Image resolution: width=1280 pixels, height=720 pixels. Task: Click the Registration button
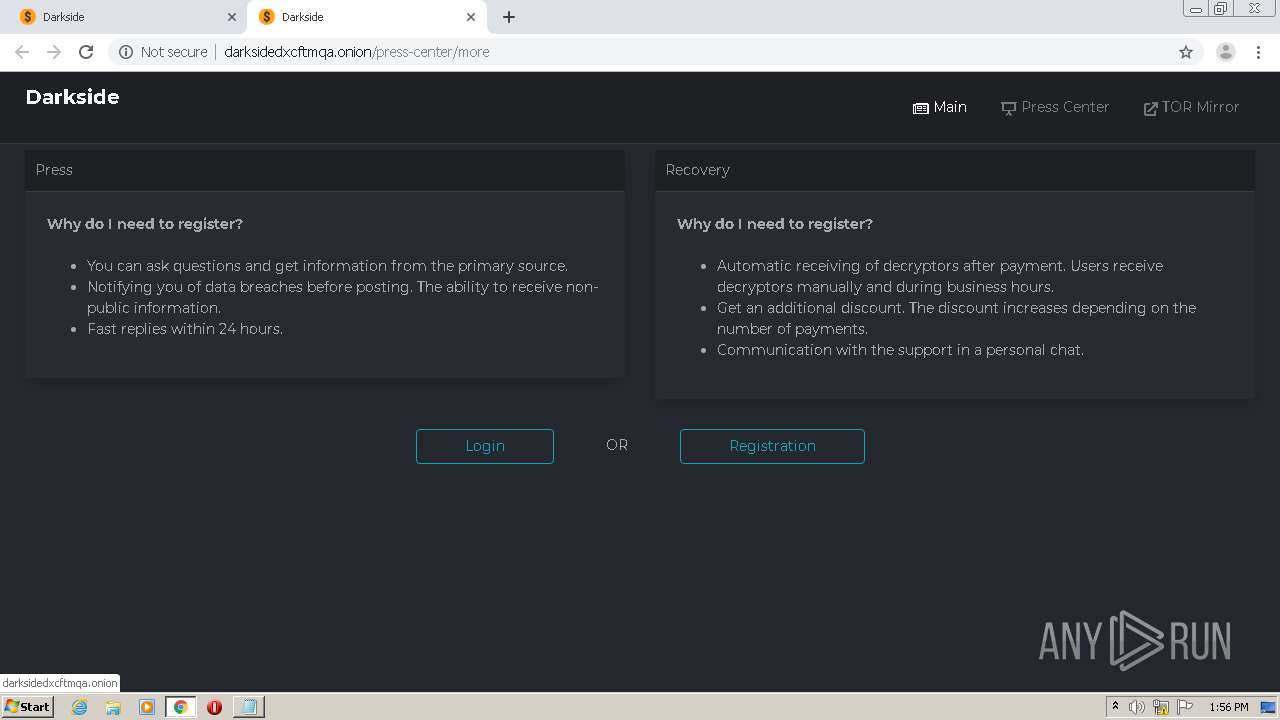(x=772, y=446)
